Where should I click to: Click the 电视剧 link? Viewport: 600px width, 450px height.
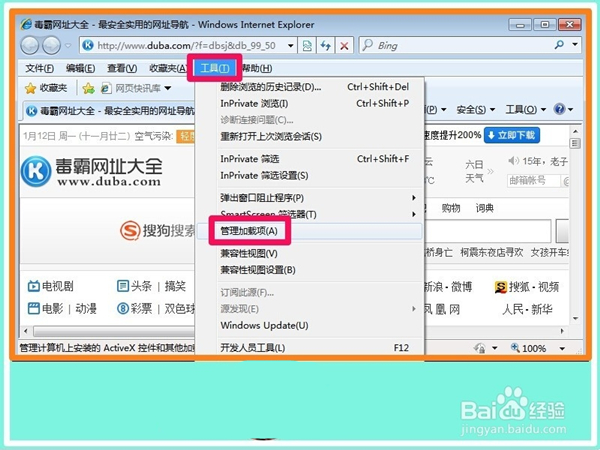pyautogui.click(x=51, y=286)
